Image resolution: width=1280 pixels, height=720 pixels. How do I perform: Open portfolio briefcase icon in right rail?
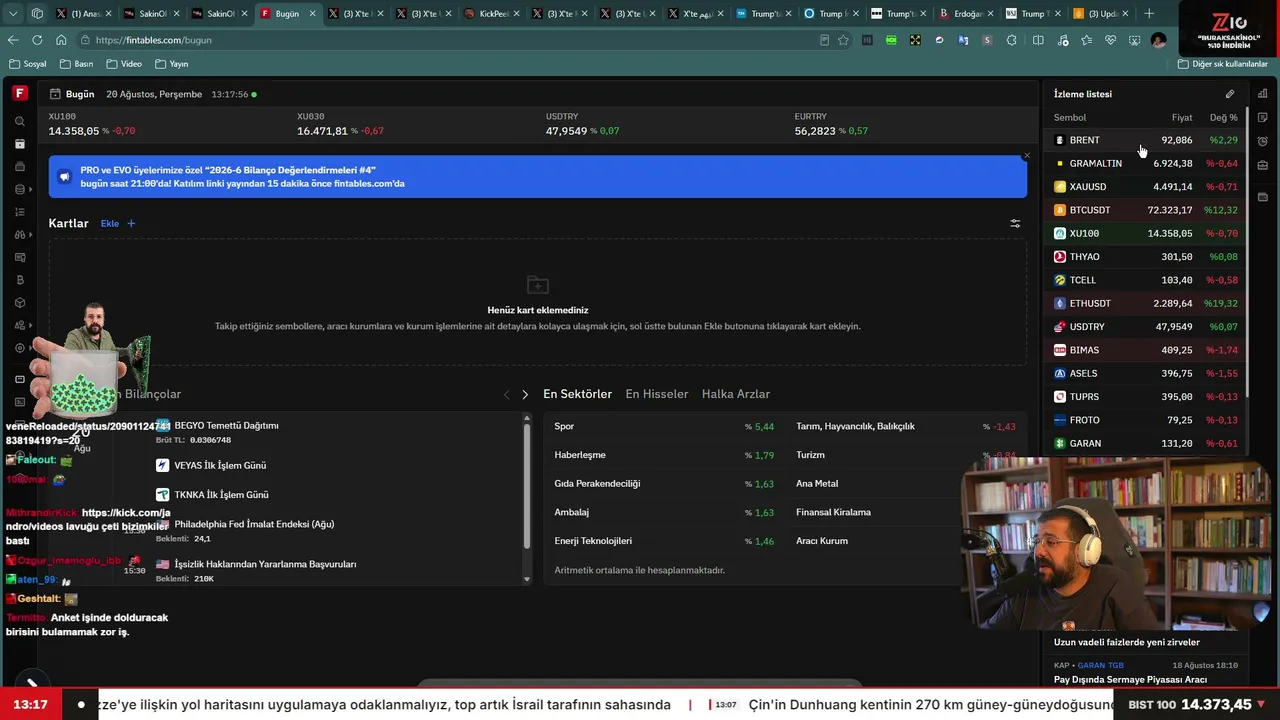coord(1263,165)
